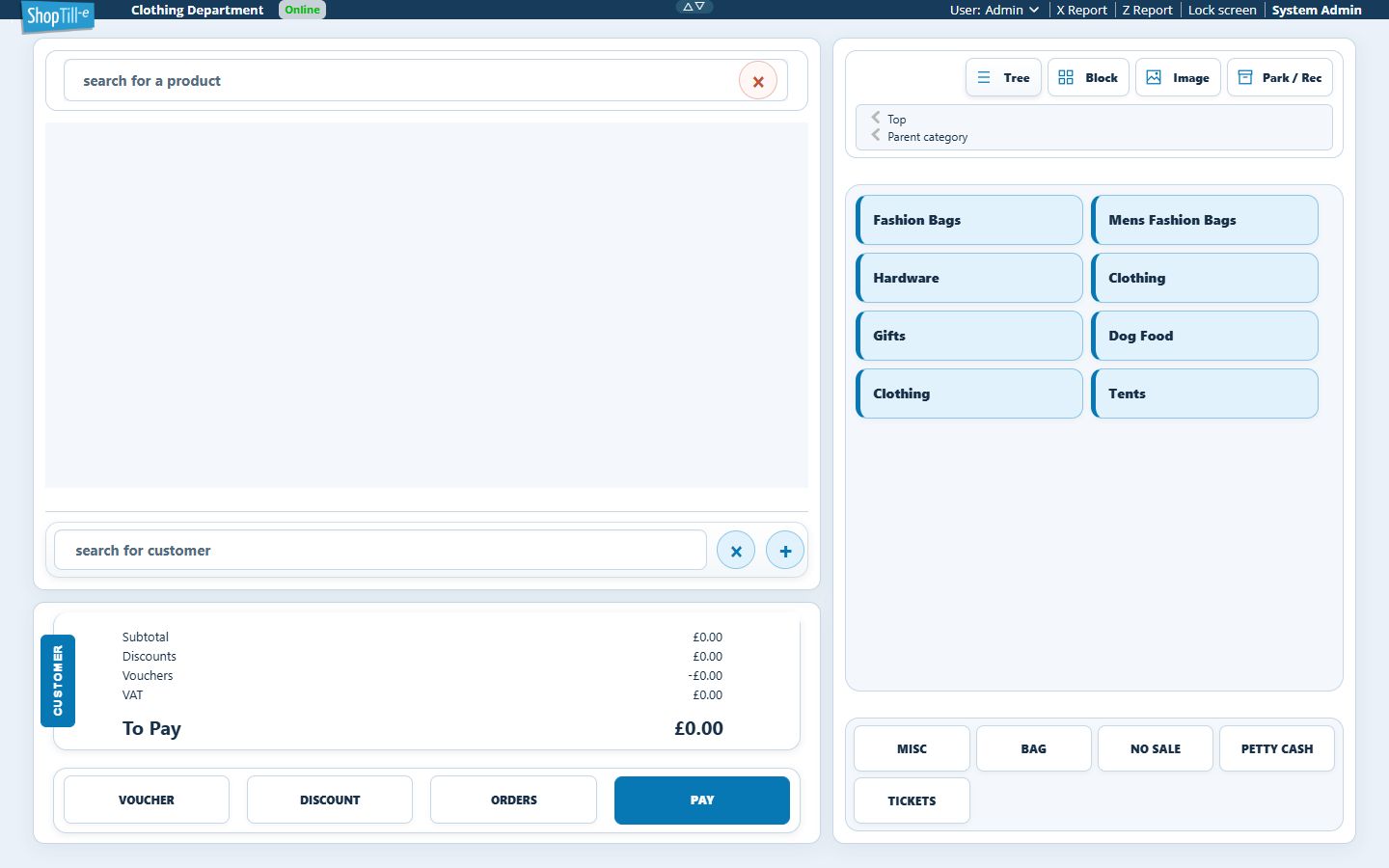The image size is (1389, 868).
Task: Open PETTY CASH
Action: [1277, 748]
